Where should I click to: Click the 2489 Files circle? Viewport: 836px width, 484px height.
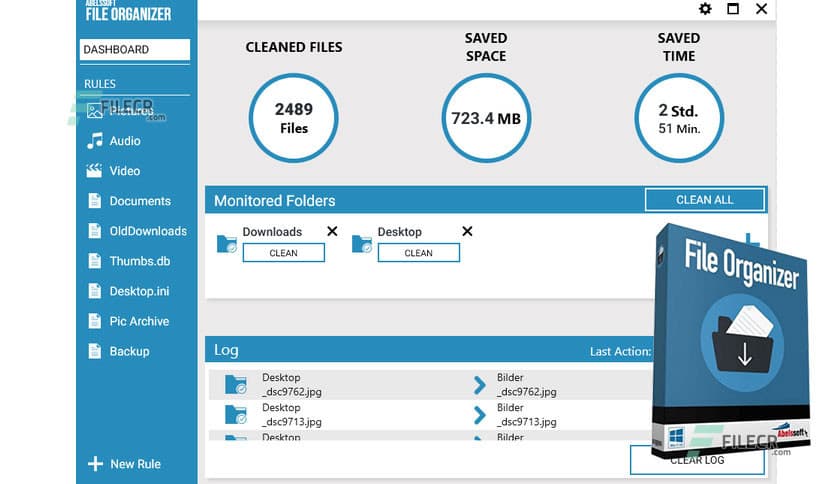click(x=294, y=118)
